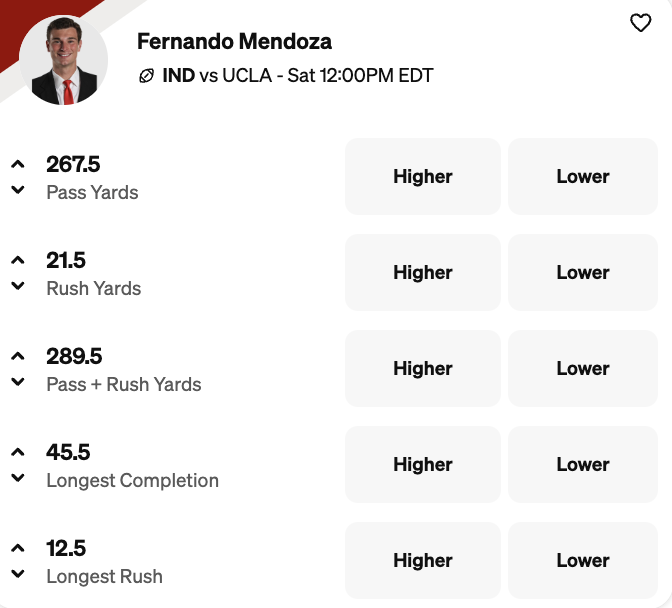Decrease the Pass Yards line
Screen dimensions: 672x608
point(18,190)
